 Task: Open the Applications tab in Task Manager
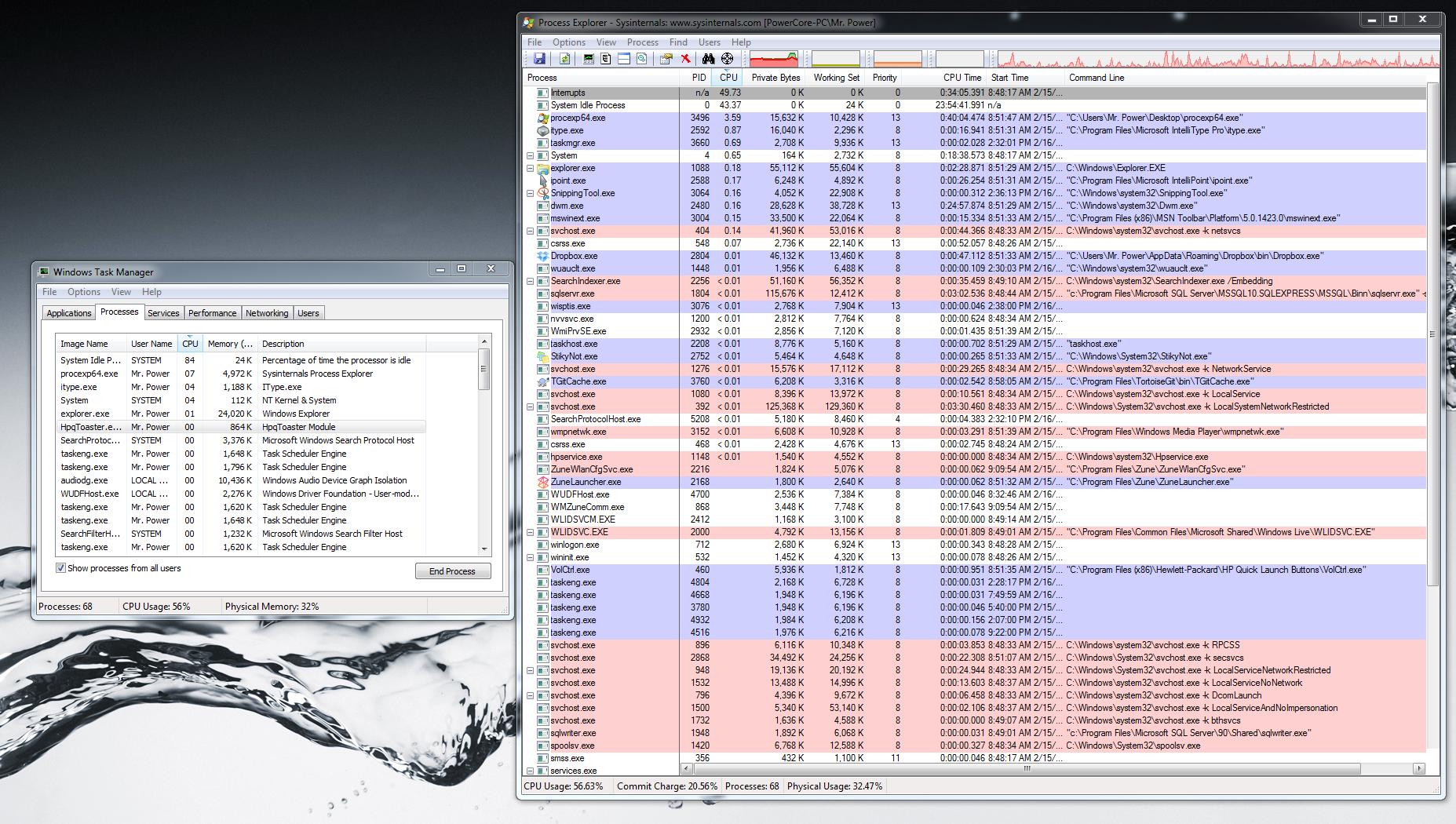point(69,313)
